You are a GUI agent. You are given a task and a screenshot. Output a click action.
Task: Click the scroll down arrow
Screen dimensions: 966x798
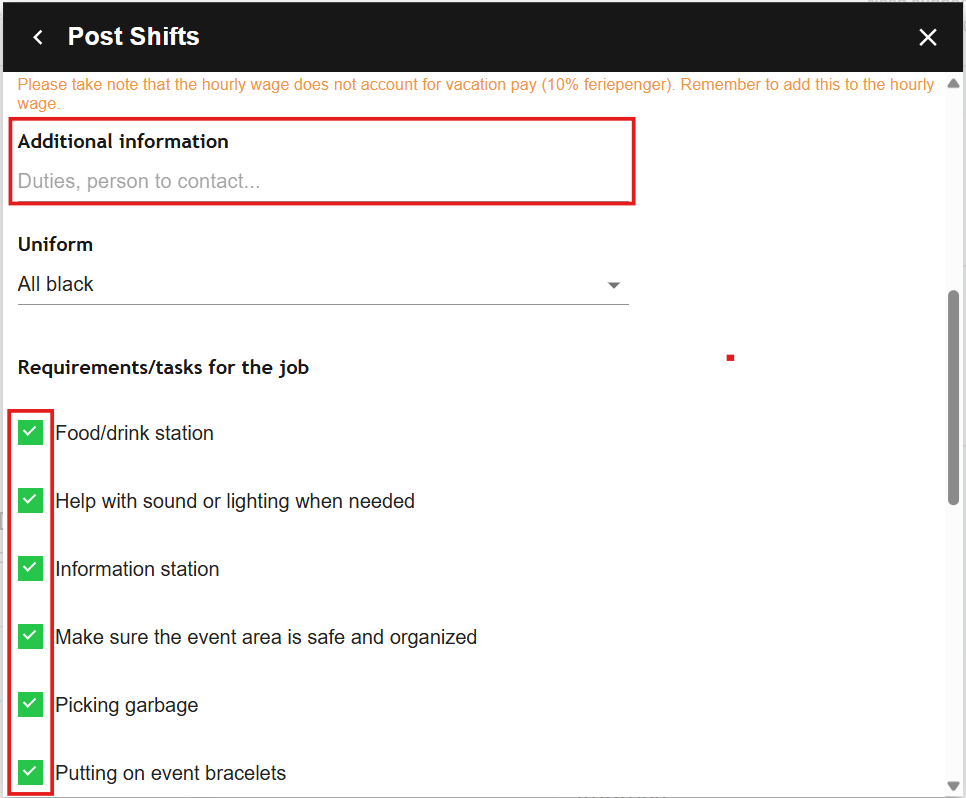[954, 786]
